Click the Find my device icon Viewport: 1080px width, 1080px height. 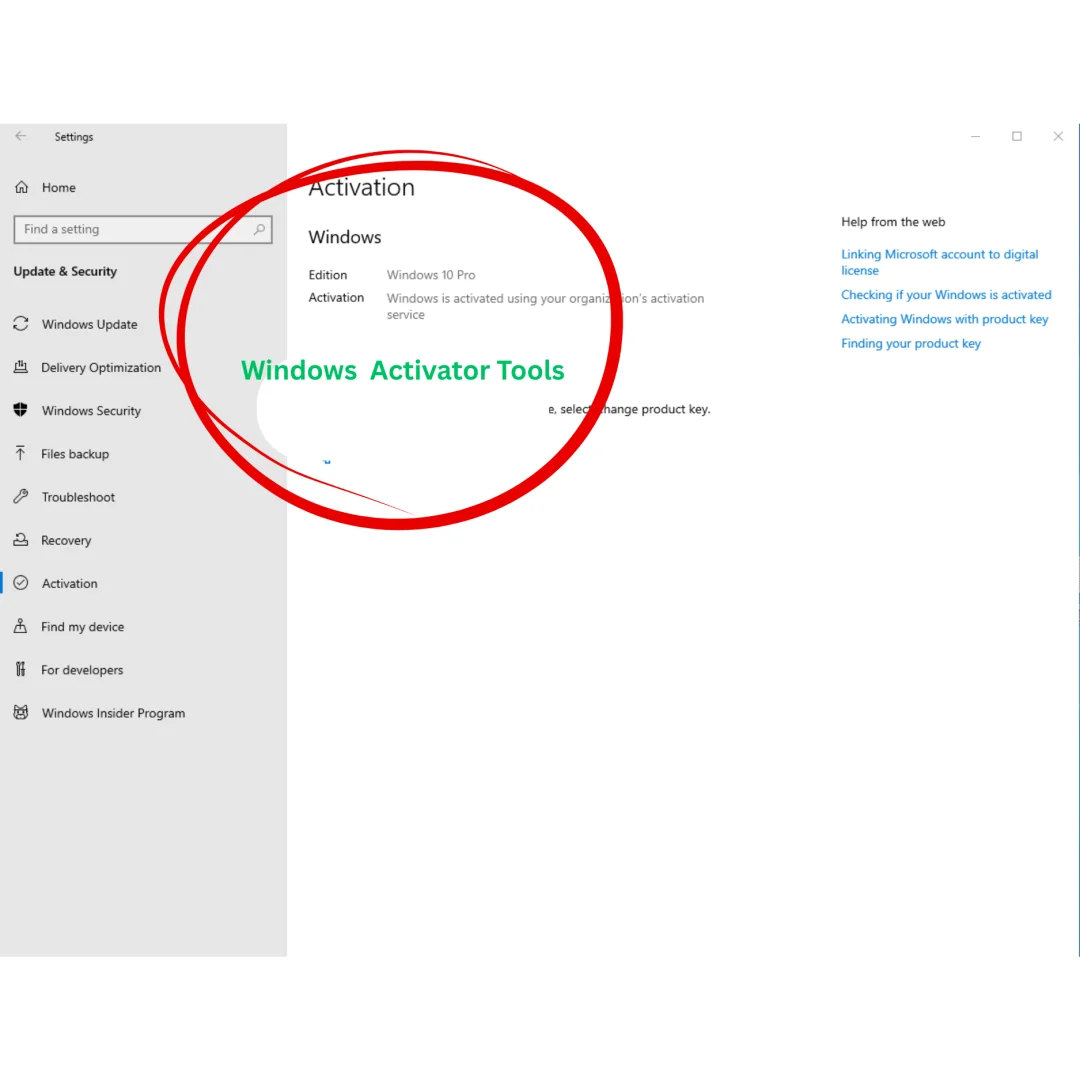point(20,627)
